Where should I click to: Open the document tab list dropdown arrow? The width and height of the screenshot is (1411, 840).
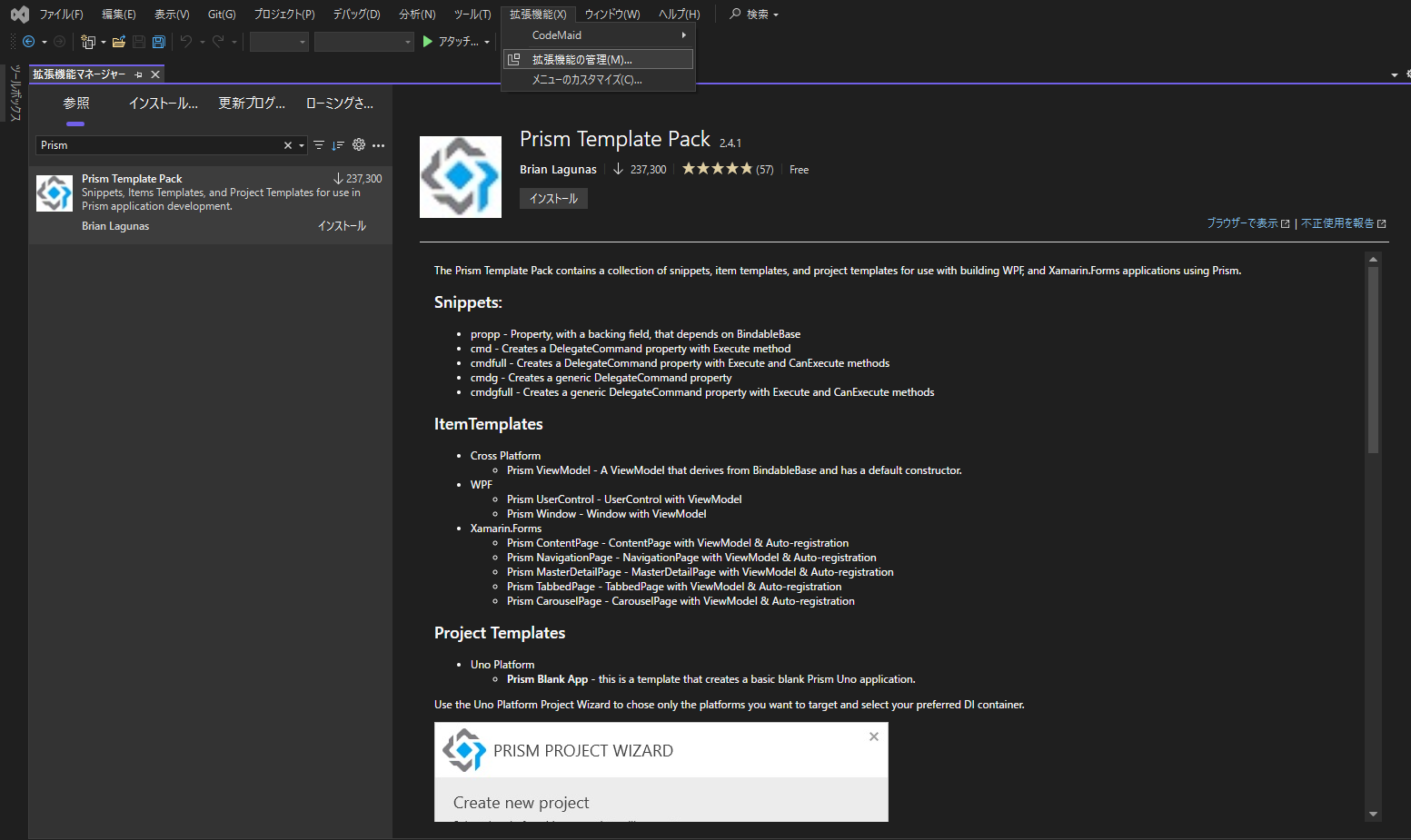tap(1395, 74)
